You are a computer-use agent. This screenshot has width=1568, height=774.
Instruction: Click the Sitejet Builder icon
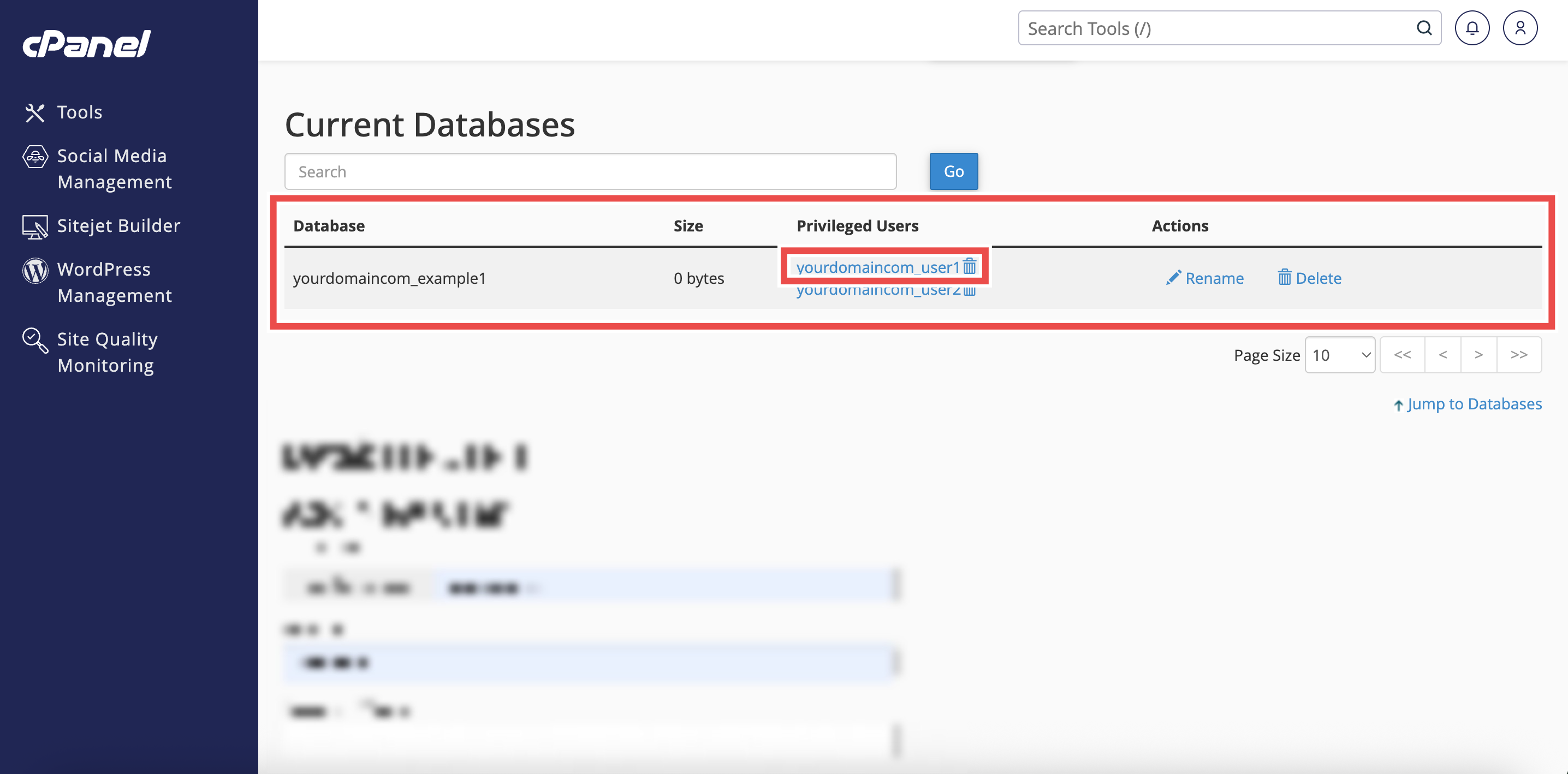35,227
